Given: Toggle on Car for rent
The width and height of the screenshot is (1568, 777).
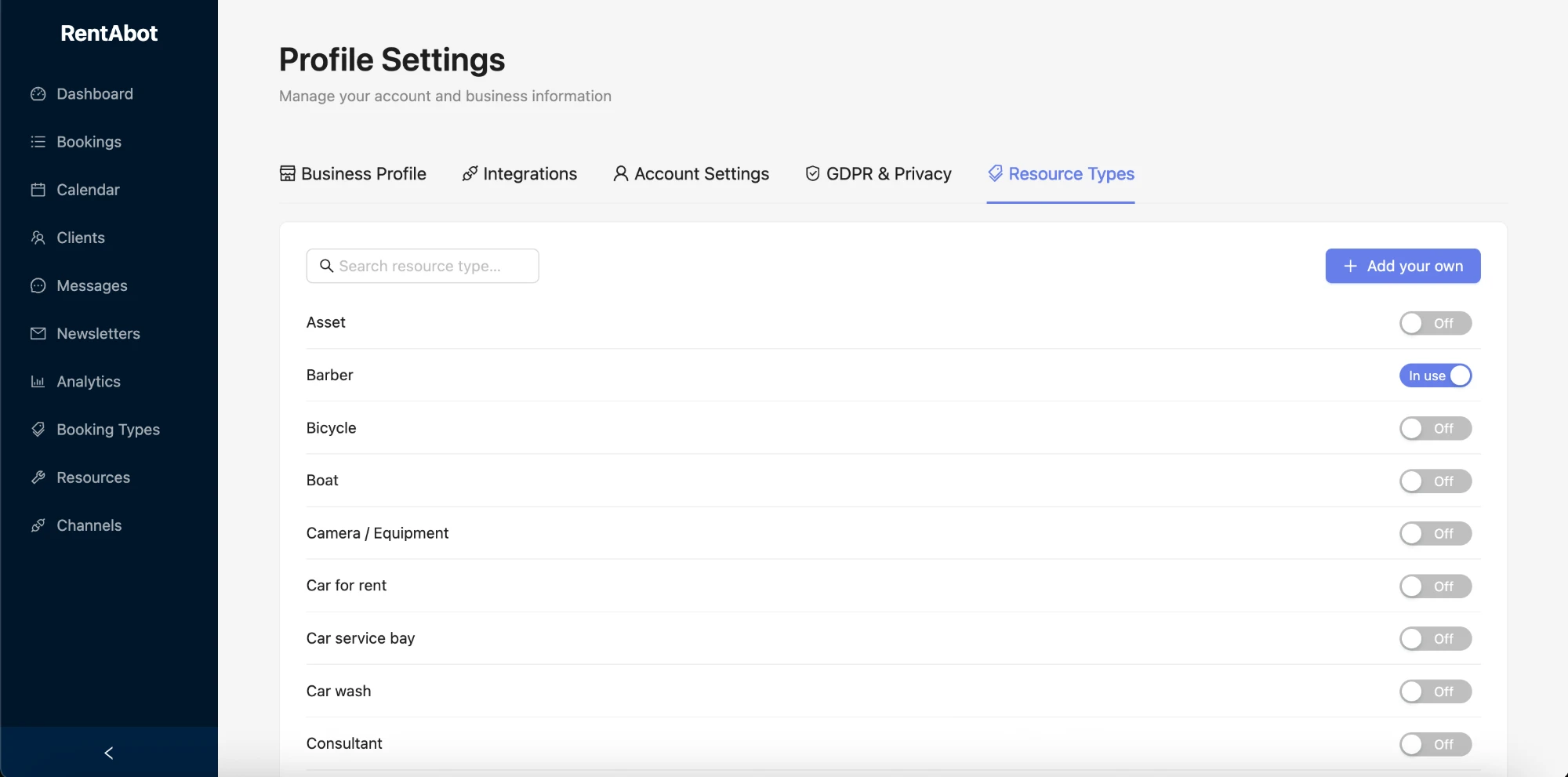Looking at the screenshot, I should tap(1436, 586).
